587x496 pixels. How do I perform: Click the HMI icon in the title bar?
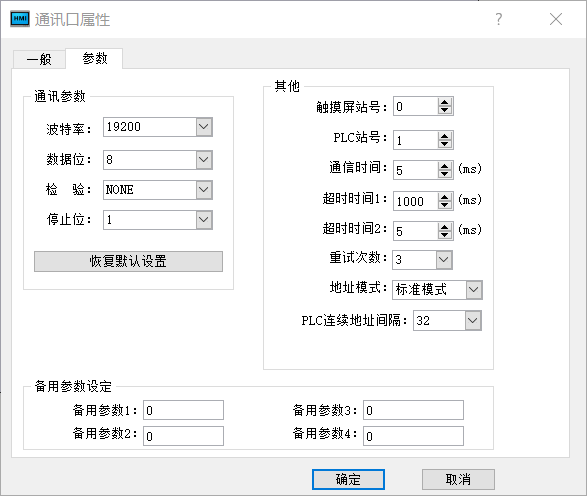pyautogui.click(x=20, y=19)
